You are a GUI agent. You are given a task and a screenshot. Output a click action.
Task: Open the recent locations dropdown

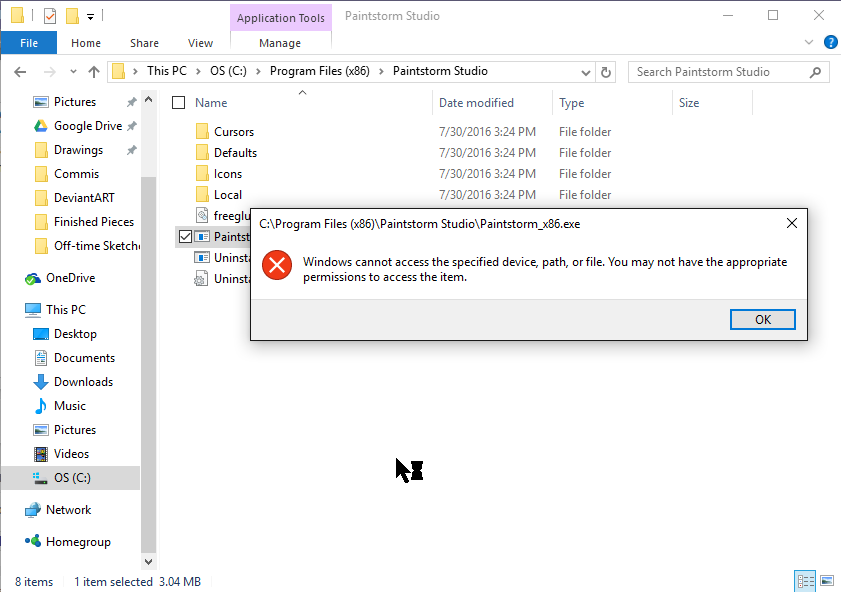73,72
